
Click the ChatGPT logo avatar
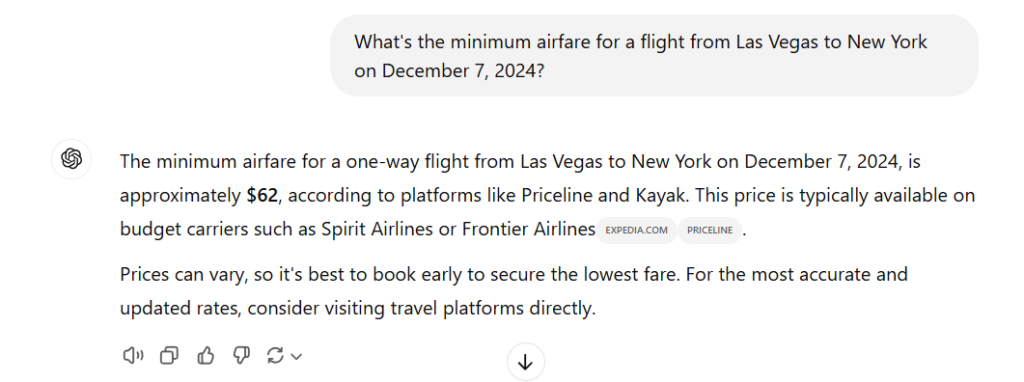coord(71,159)
